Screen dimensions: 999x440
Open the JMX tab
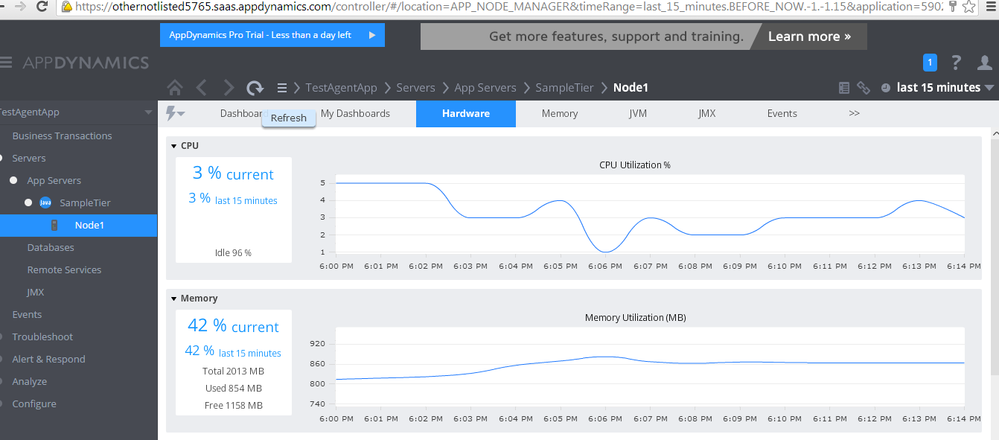(707, 113)
